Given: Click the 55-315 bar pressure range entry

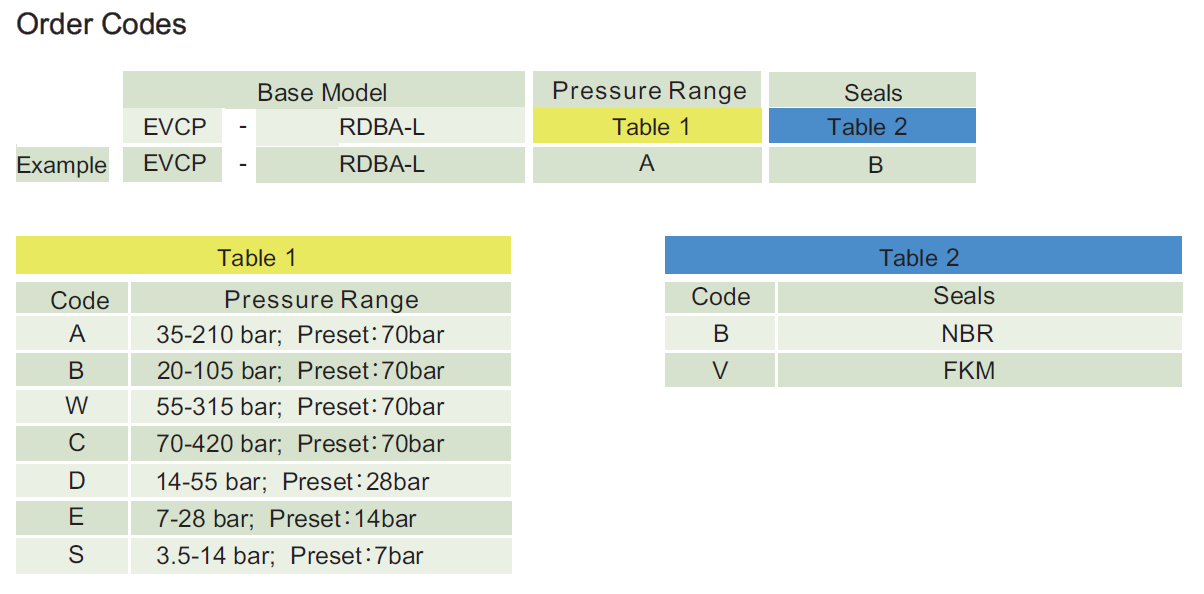Looking at the screenshot, I should (300, 407).
